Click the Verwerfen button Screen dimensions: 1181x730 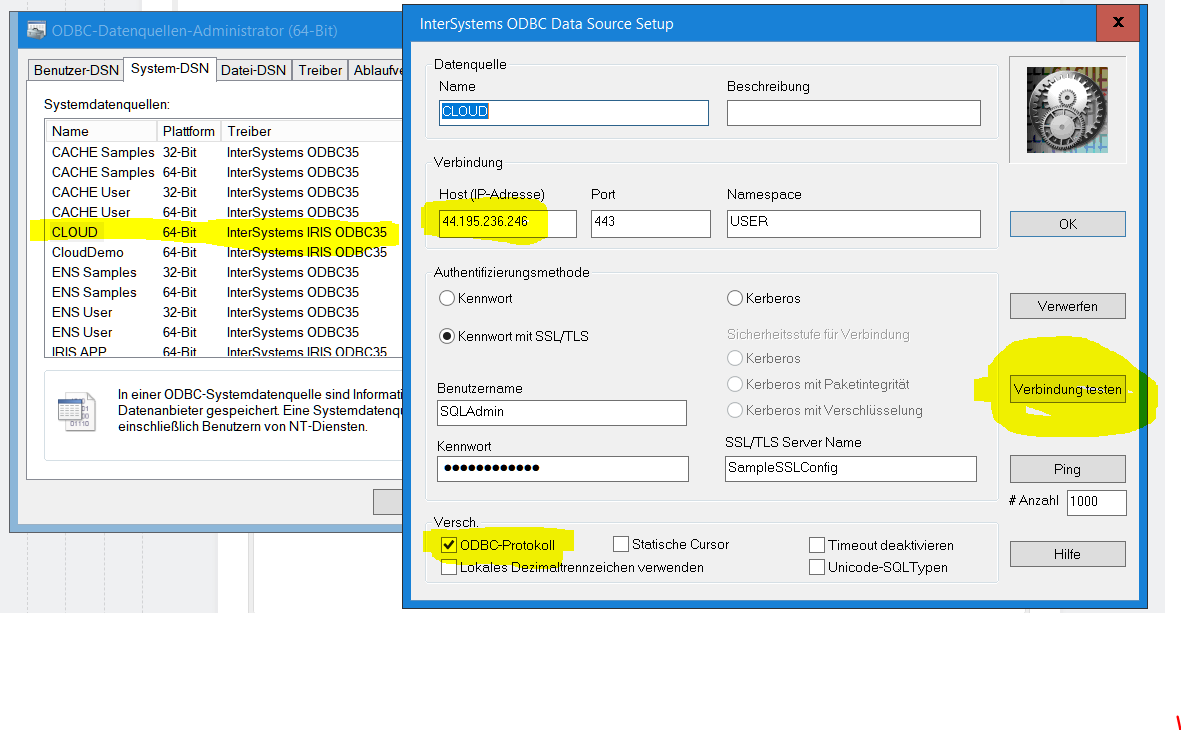pos(1067,306)
